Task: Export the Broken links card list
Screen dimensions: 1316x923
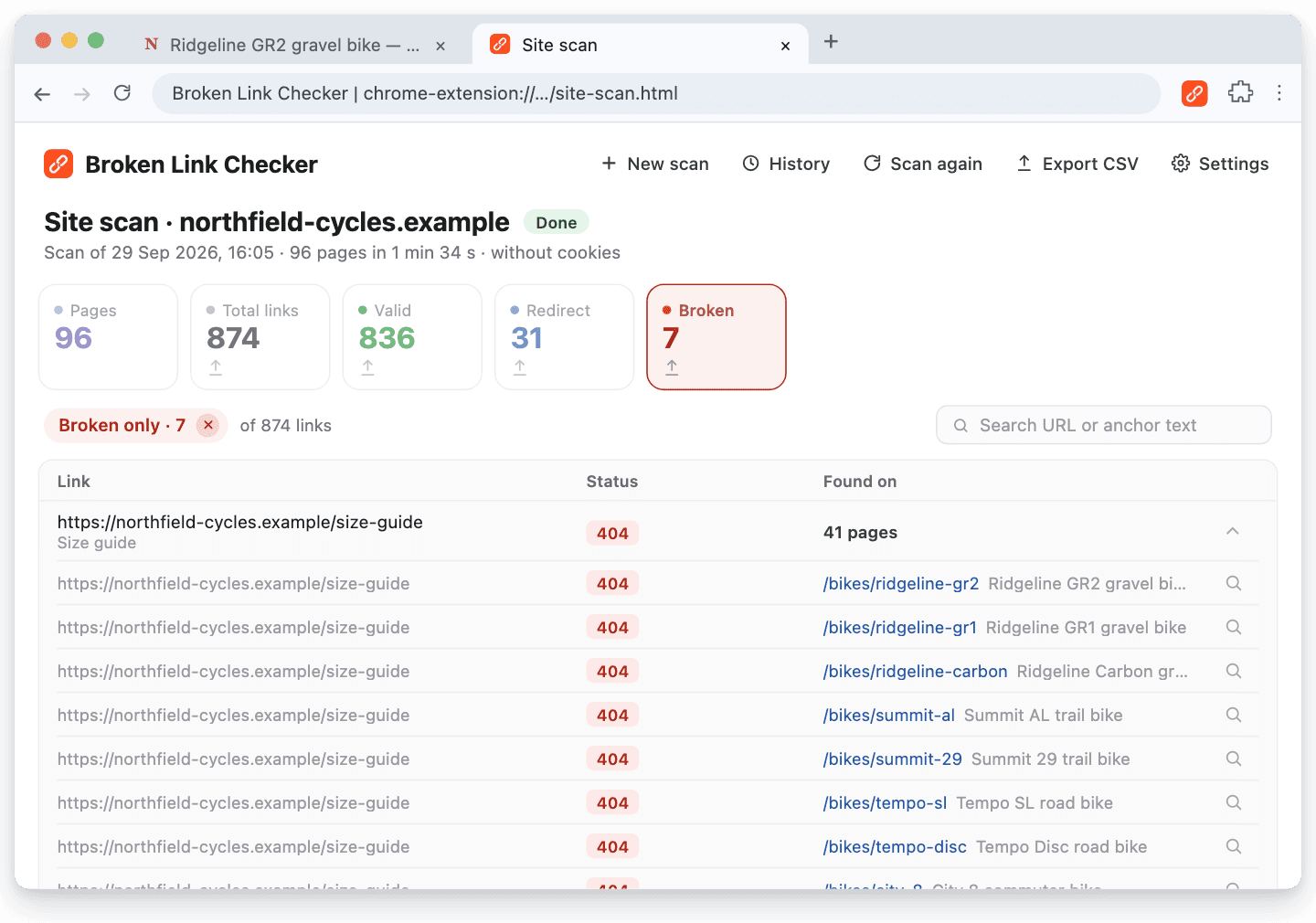Action: 672,367
